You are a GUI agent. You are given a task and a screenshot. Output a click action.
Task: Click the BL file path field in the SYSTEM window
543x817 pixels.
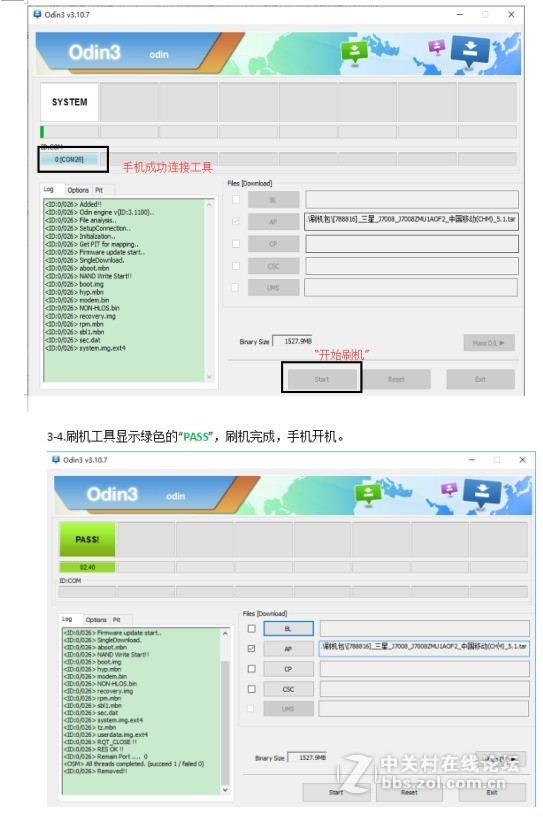pos(412,199)
